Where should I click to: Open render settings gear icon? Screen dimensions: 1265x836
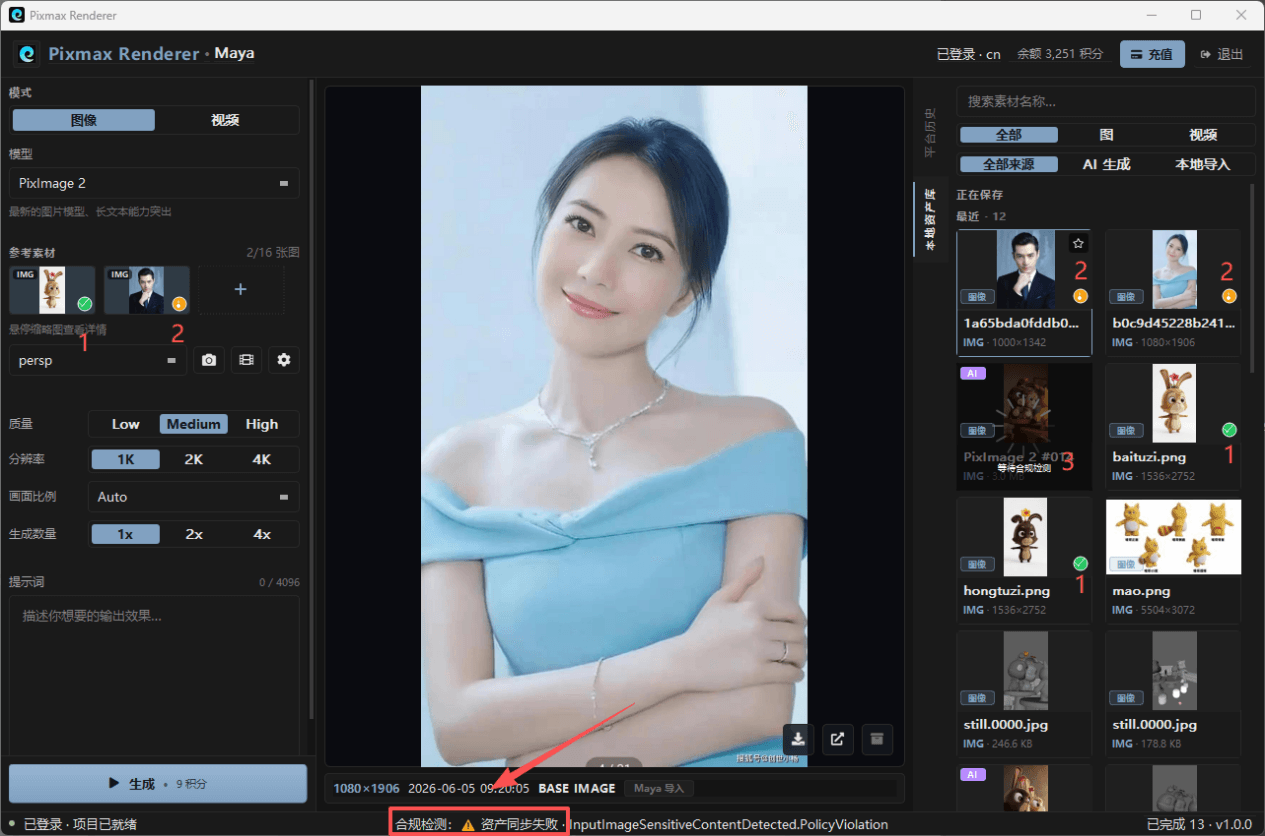click(x=284, y=360)
